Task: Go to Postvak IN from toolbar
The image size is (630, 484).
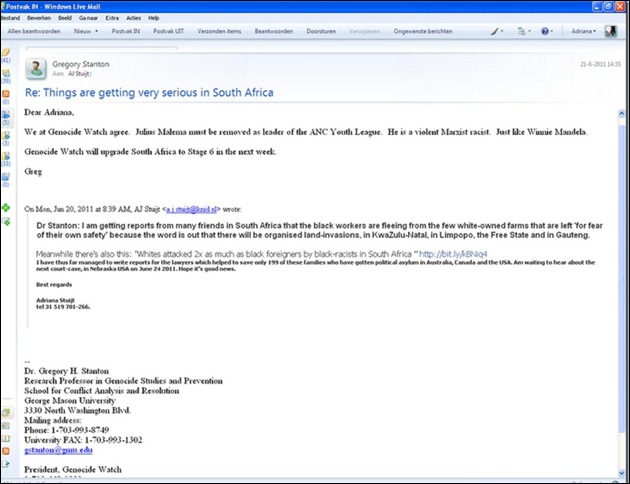Action: pyautogui.click(x=126, y=31)
